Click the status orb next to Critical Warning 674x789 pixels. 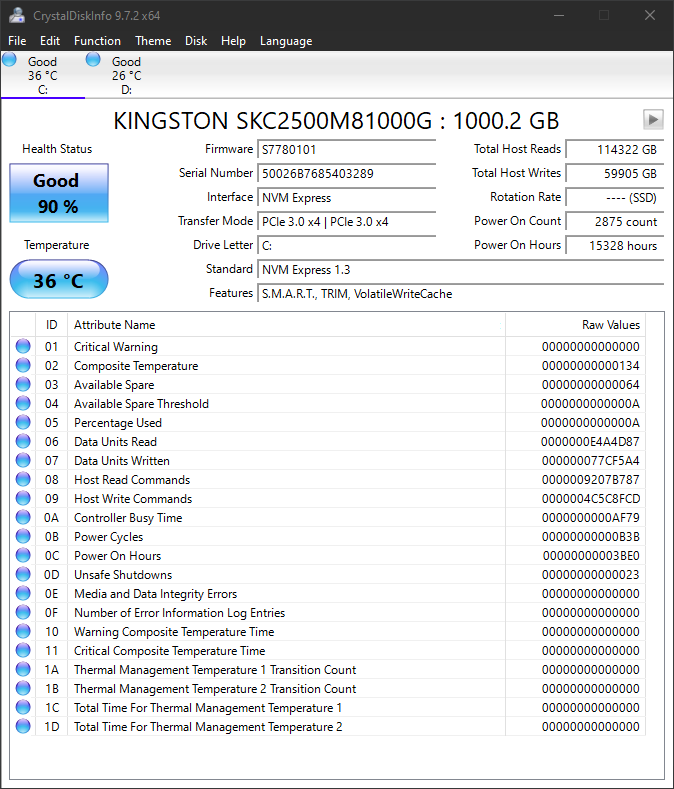coord(23,347)
